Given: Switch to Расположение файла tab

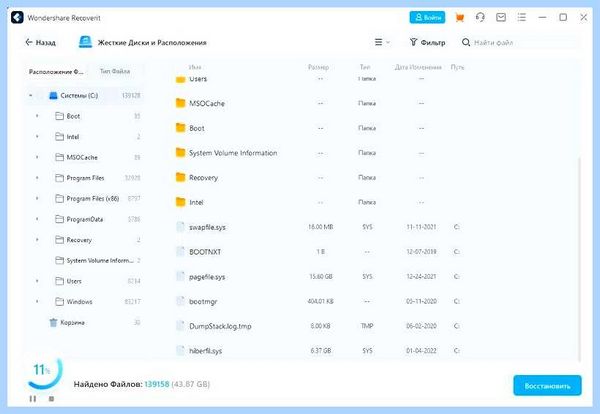Looking at the screenshot, I should [x=56, y=72].
